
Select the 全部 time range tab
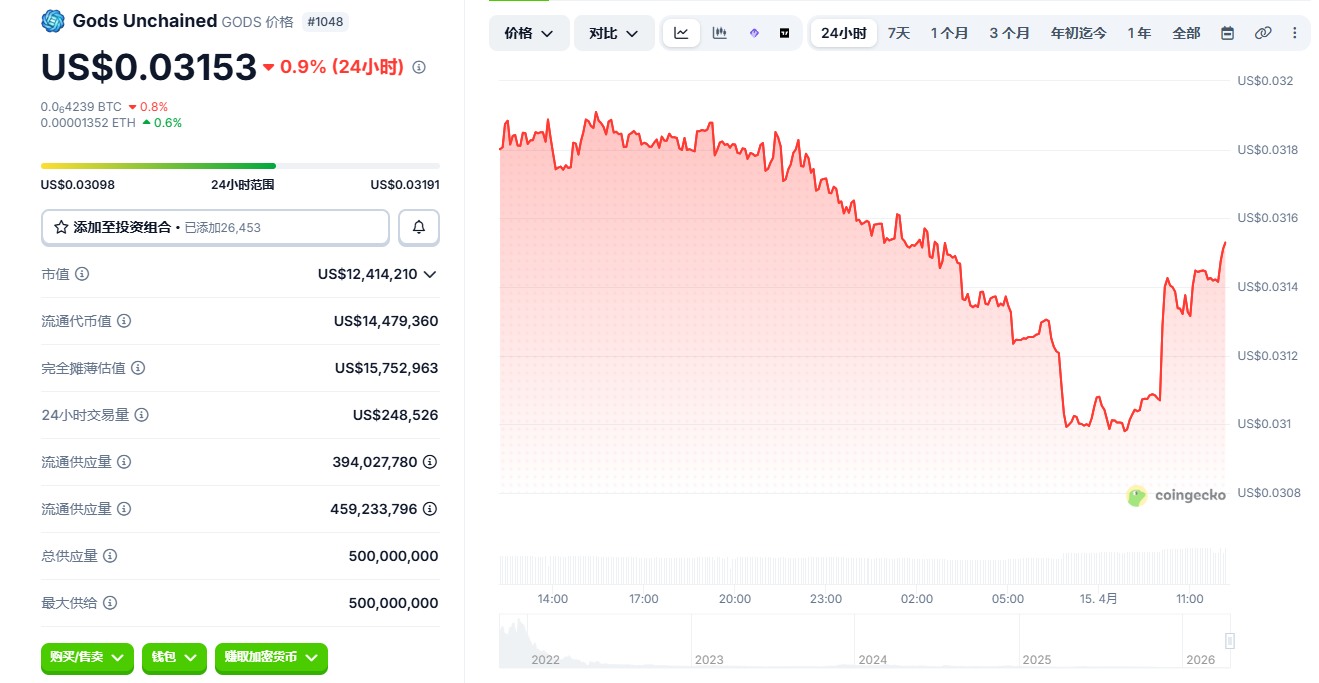[1186, 33]
